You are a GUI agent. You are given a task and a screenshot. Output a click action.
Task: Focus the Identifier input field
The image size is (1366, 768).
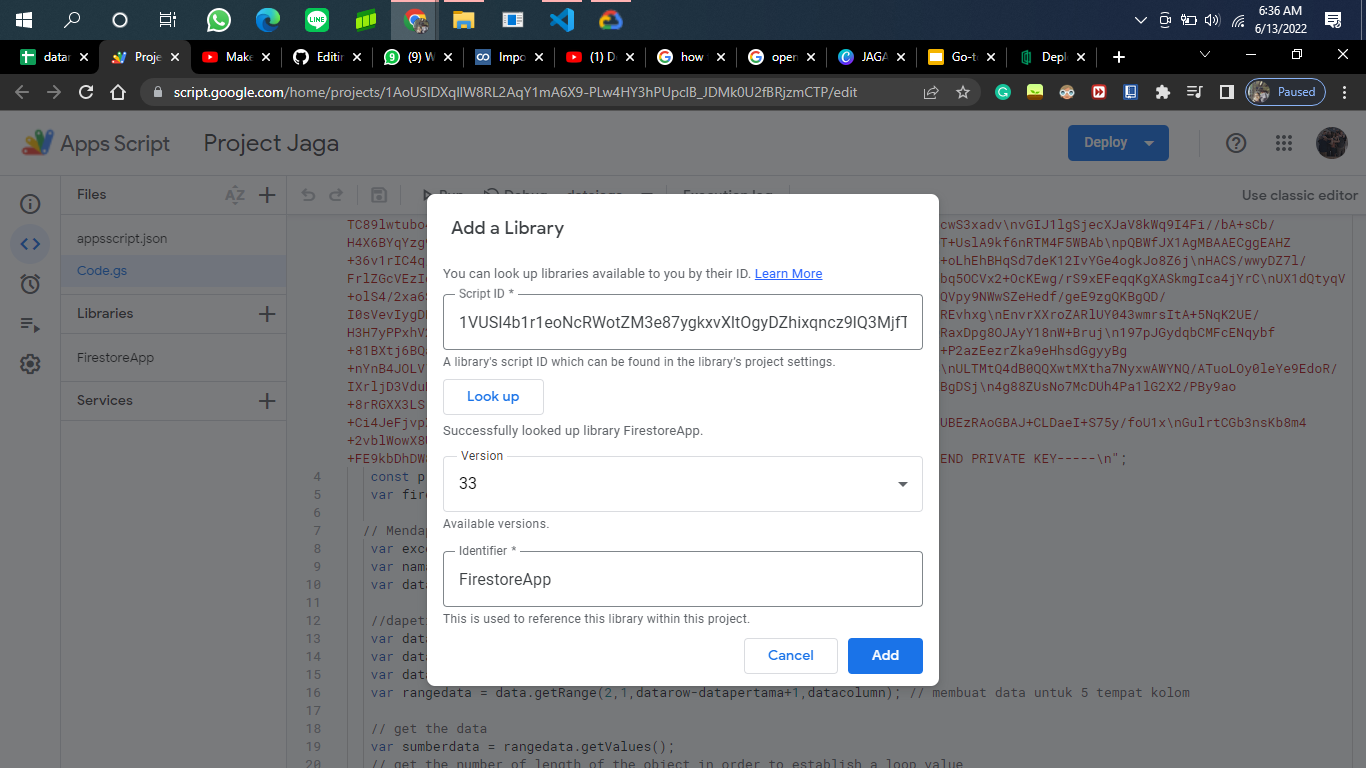[x=683, y=579]
